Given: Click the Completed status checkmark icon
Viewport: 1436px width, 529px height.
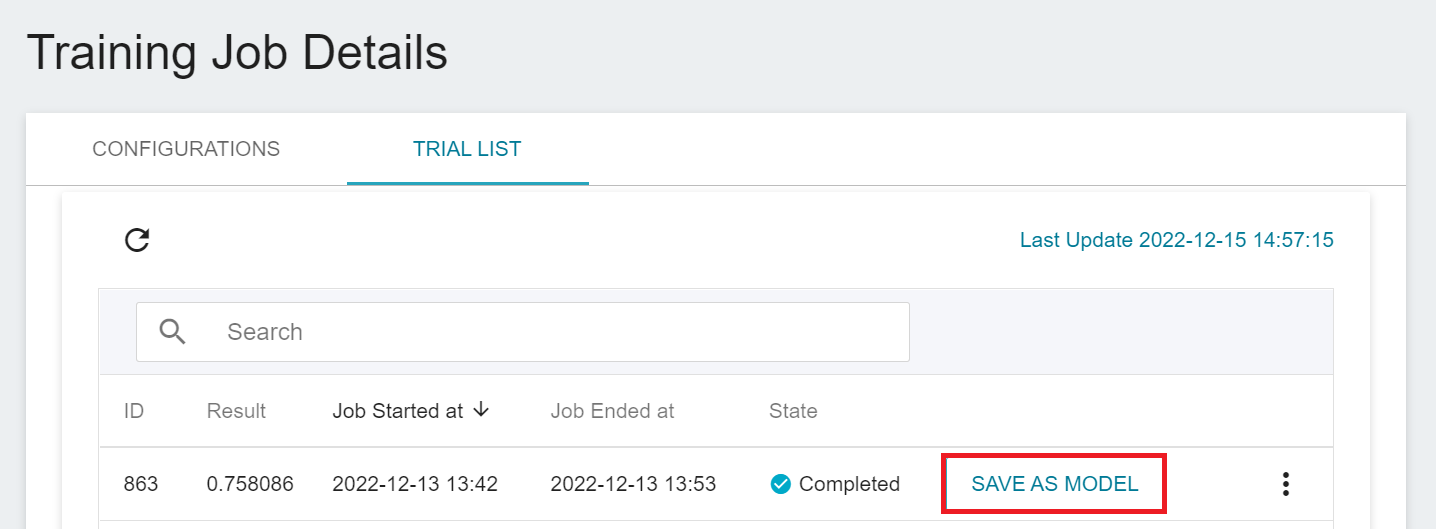Looking at the screenshot, I should tap(781, 484).
